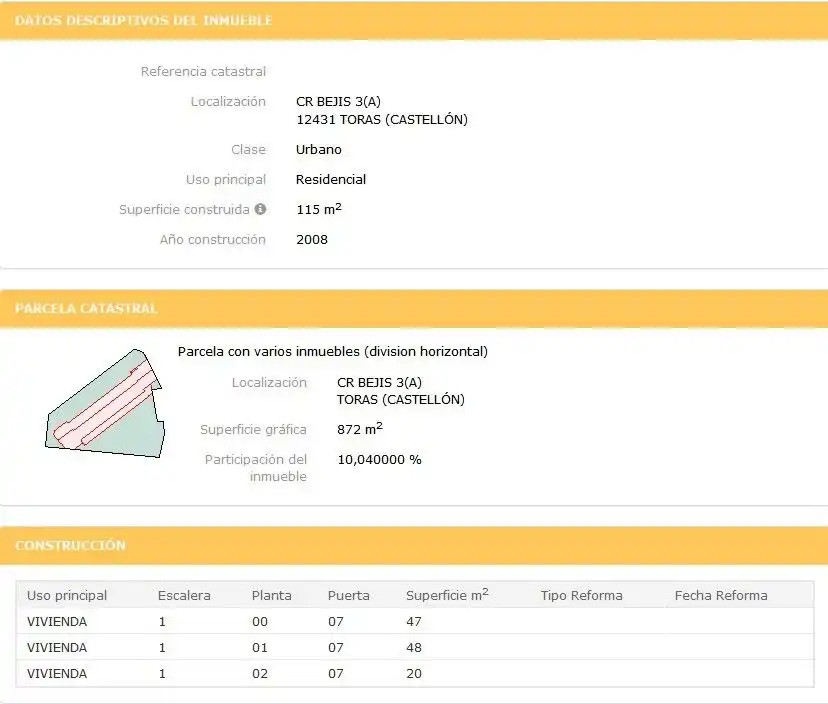
Task: Select the Superficie m² column header
Action: (x=447, y=595)
